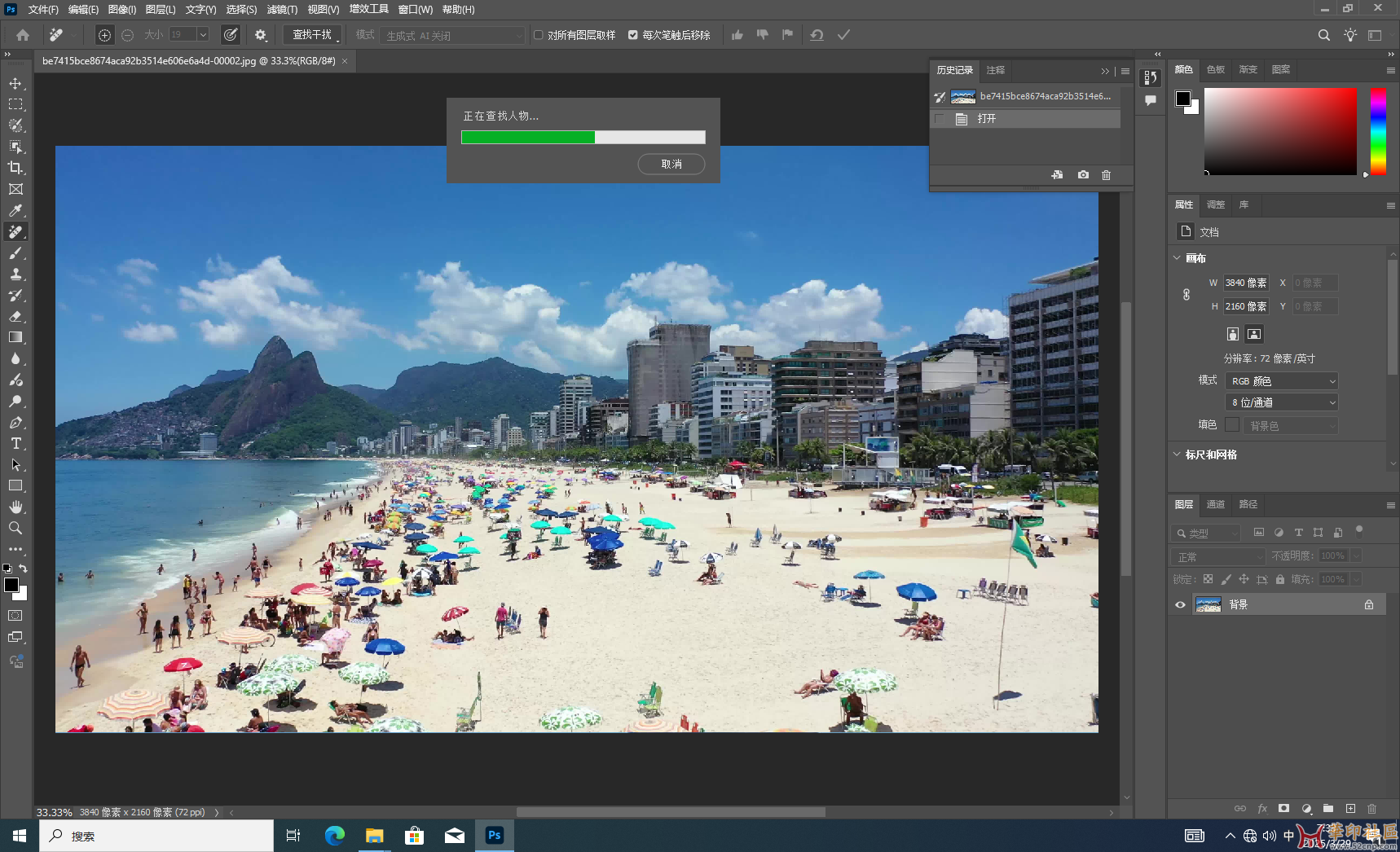This screenshot has width=1400, height=852.
Task: Commit the changes with checkmark button
Action: pyautogui.click(x=843, y=35)
